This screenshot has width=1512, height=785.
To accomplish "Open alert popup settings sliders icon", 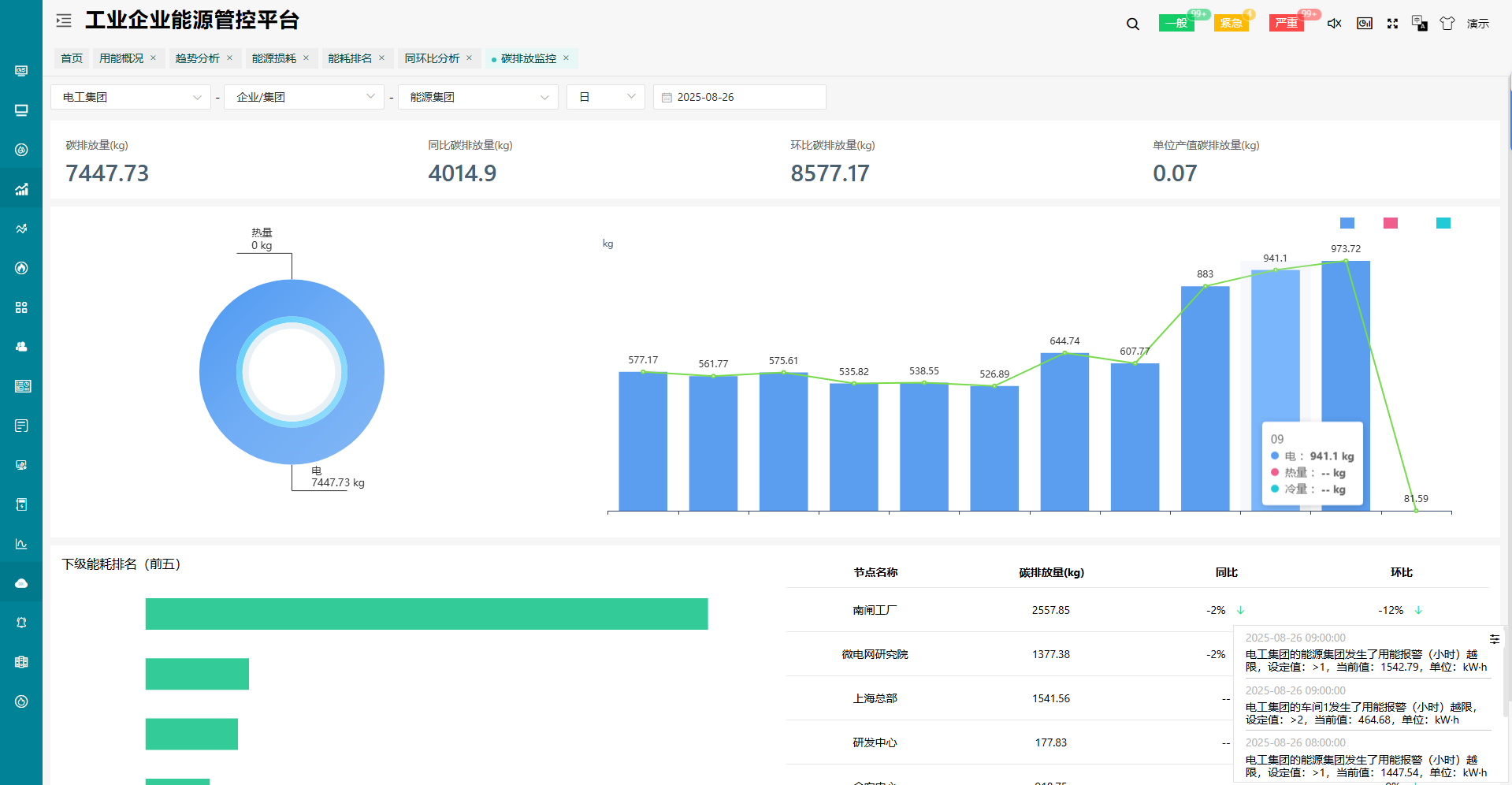I will pyautogui.click(x=1495, y=639).
